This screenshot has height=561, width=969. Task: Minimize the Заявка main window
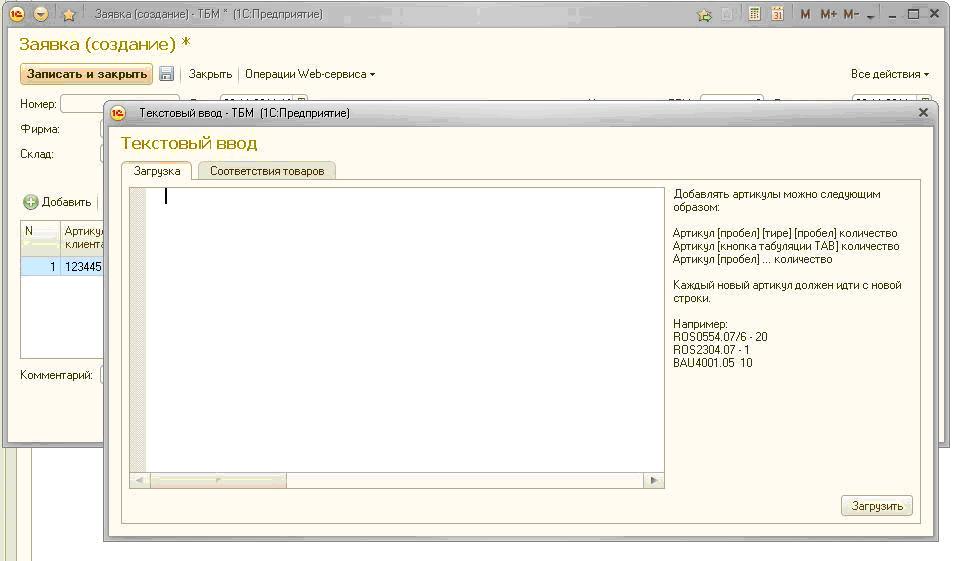(892, 15)
